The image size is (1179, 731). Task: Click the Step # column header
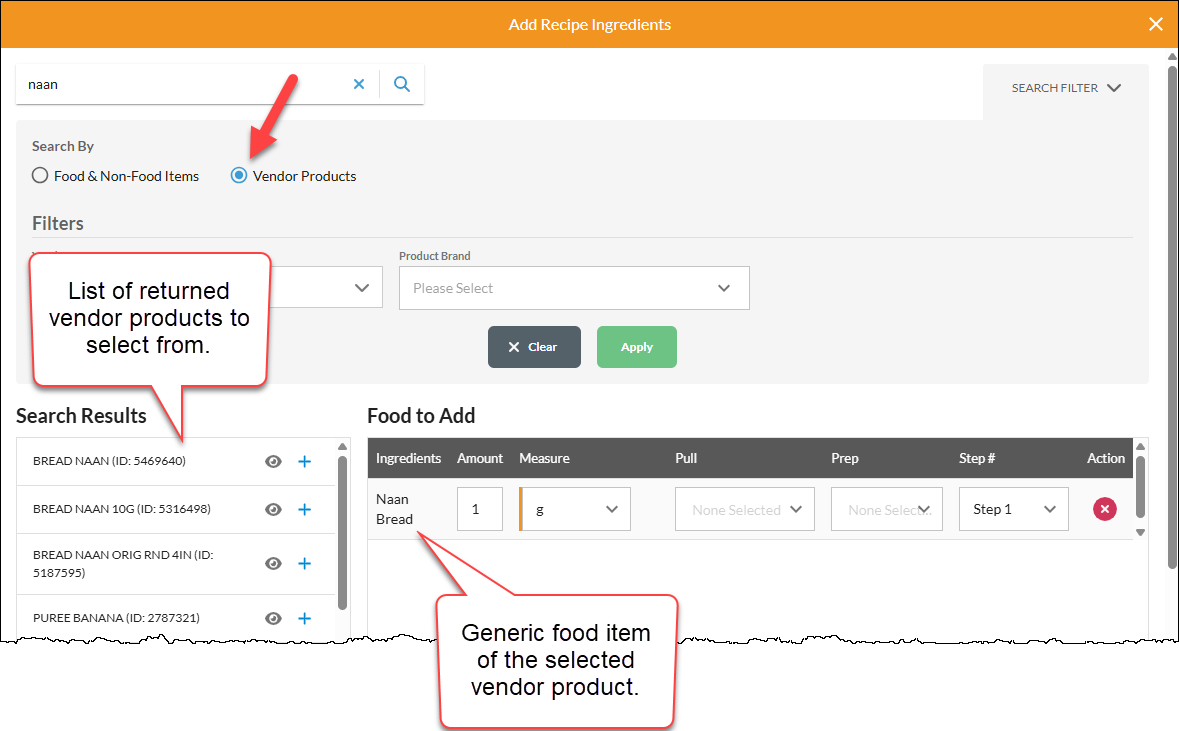[x=977, y=458]
